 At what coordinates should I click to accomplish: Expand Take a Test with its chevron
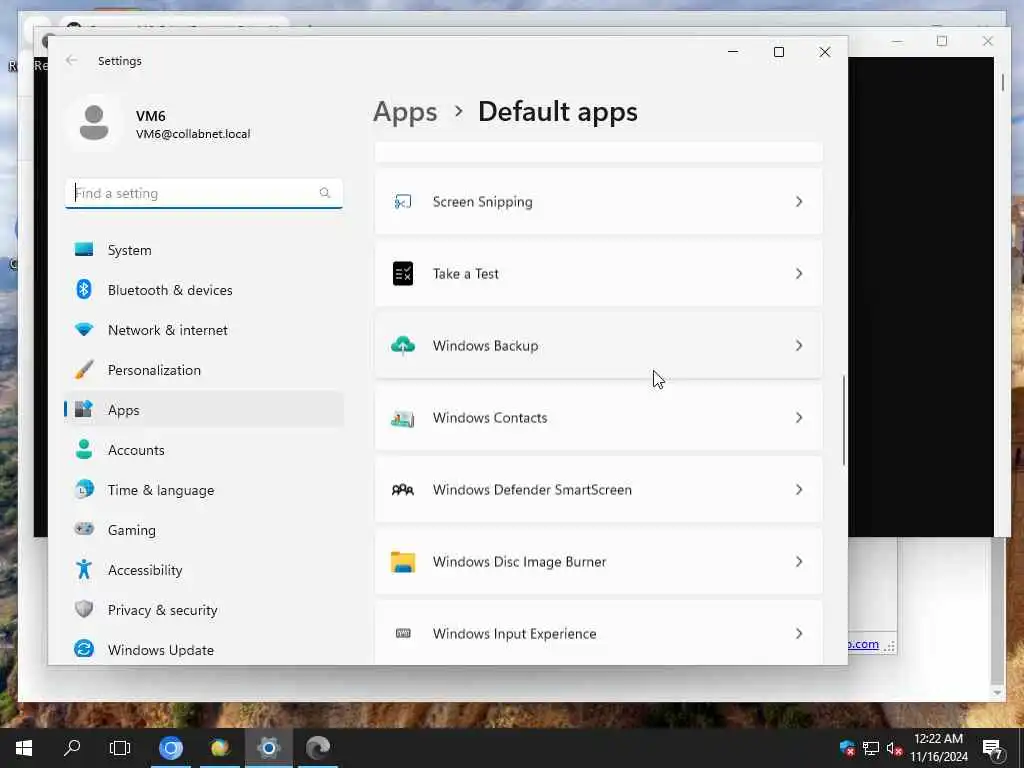click(799, 274)
